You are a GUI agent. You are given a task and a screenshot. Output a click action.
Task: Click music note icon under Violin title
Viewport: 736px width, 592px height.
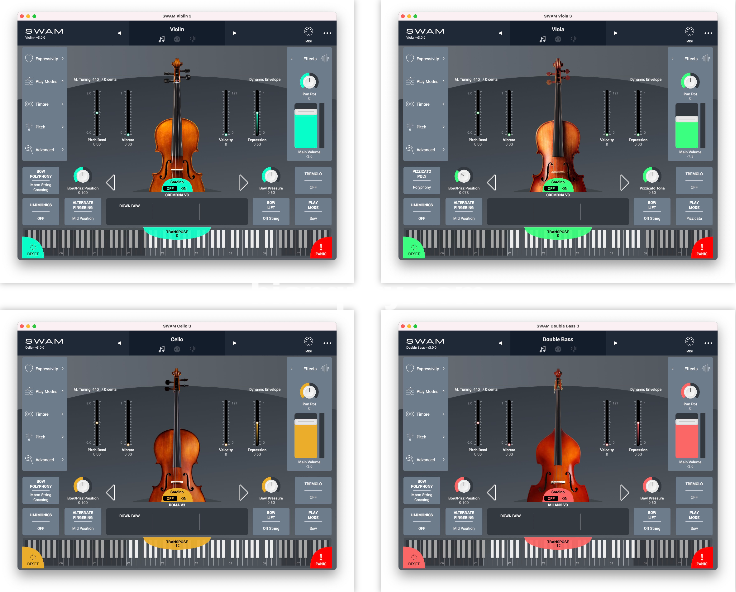pyautogui.click(x=161, y=39)
